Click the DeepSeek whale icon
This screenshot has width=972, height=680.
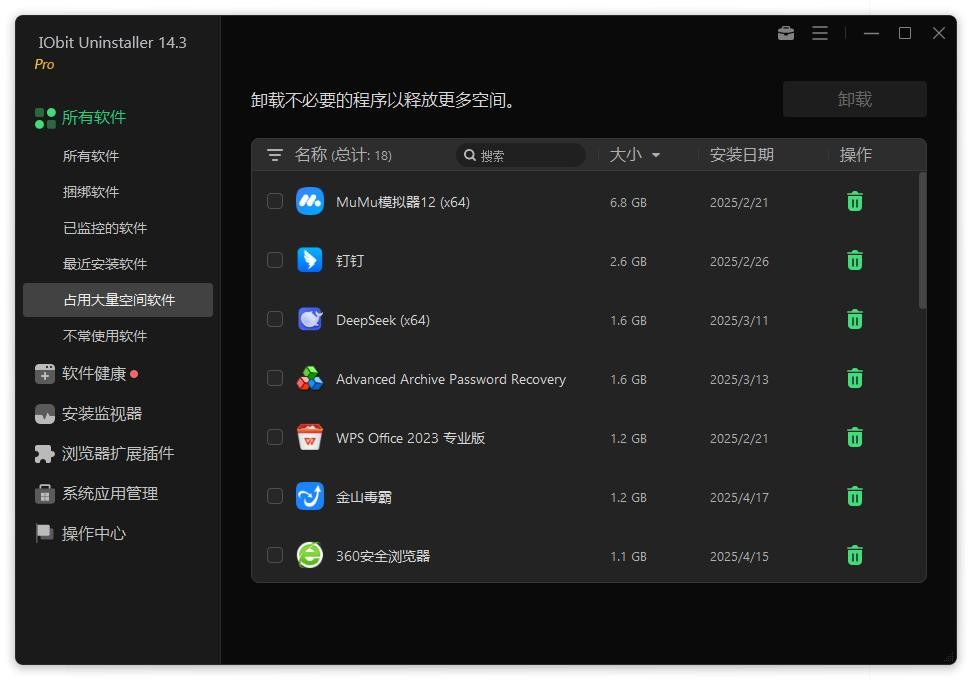pyautogui.click(x=309, y=319)
